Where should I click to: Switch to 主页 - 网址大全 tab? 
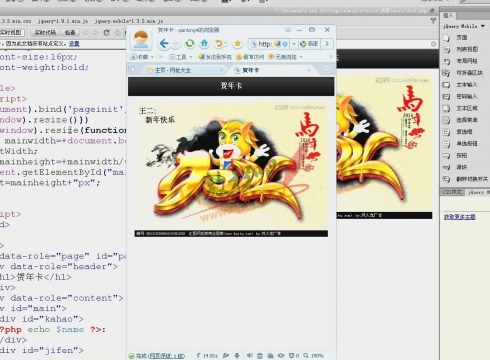coord(173,70)
